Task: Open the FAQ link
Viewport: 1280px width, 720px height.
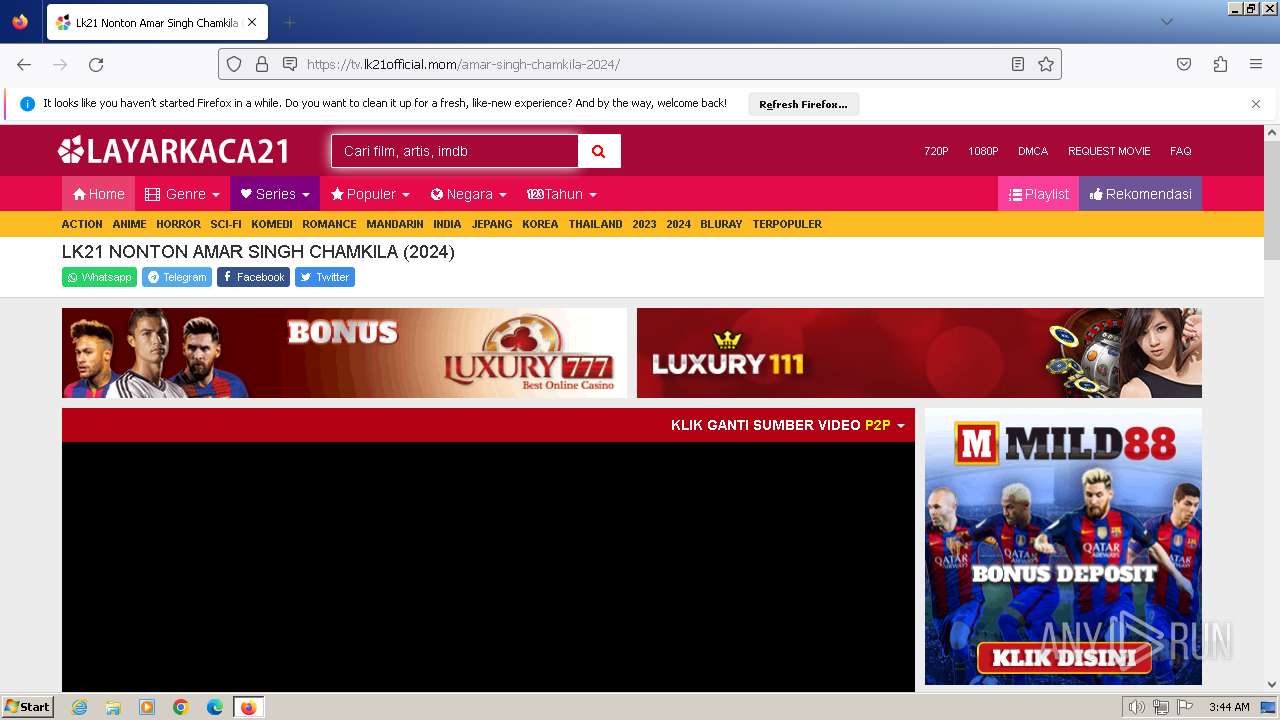Action: point(1181,151)
